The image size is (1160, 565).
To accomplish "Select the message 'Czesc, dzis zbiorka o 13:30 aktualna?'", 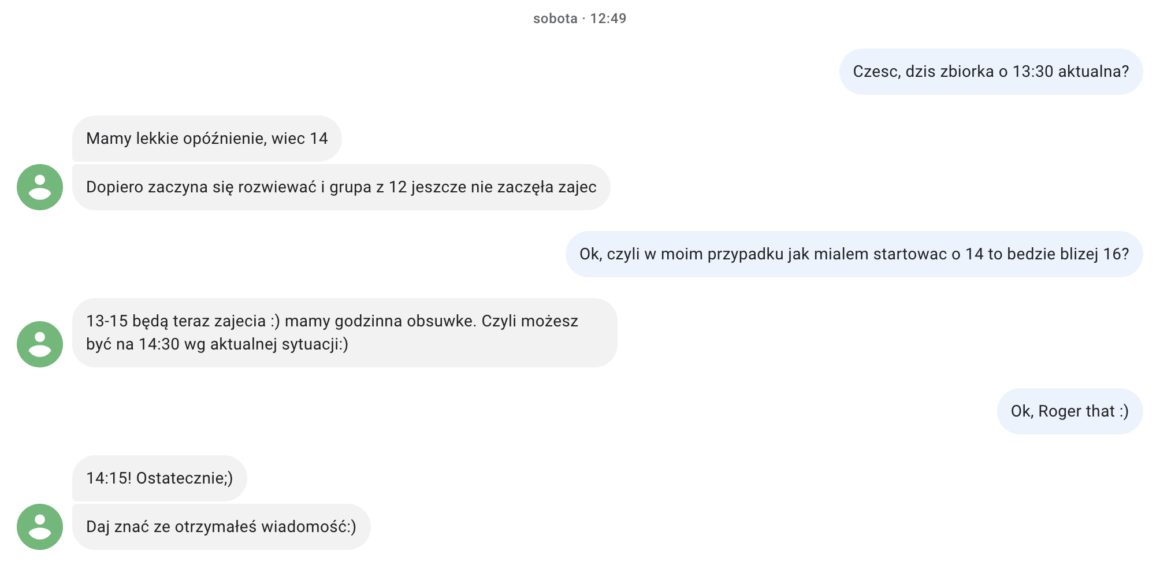I will pos(991,72).
